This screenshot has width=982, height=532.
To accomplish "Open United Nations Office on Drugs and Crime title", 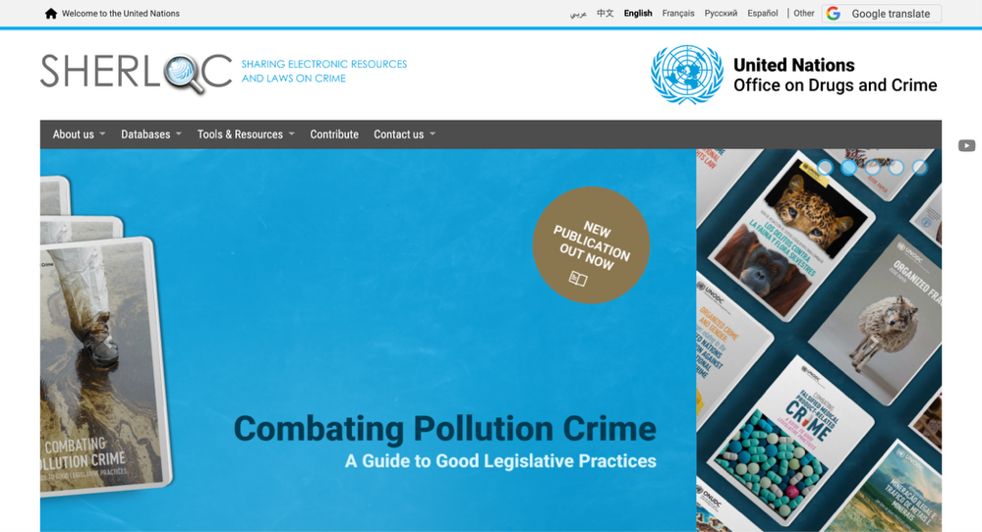I will pyautogui.click(x=835, y=75).
